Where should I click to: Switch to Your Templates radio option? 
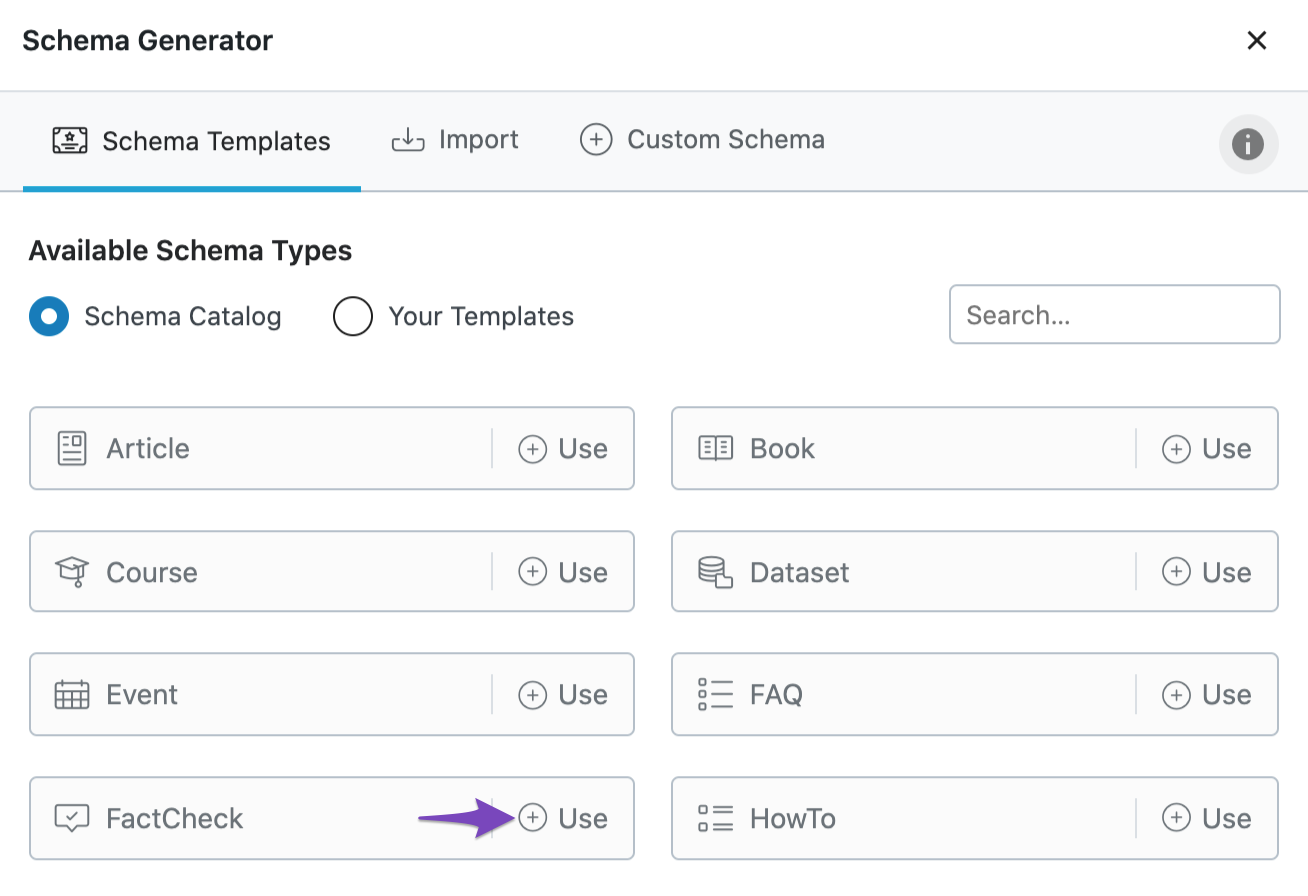pyautogui.click(x=353, y=316)
